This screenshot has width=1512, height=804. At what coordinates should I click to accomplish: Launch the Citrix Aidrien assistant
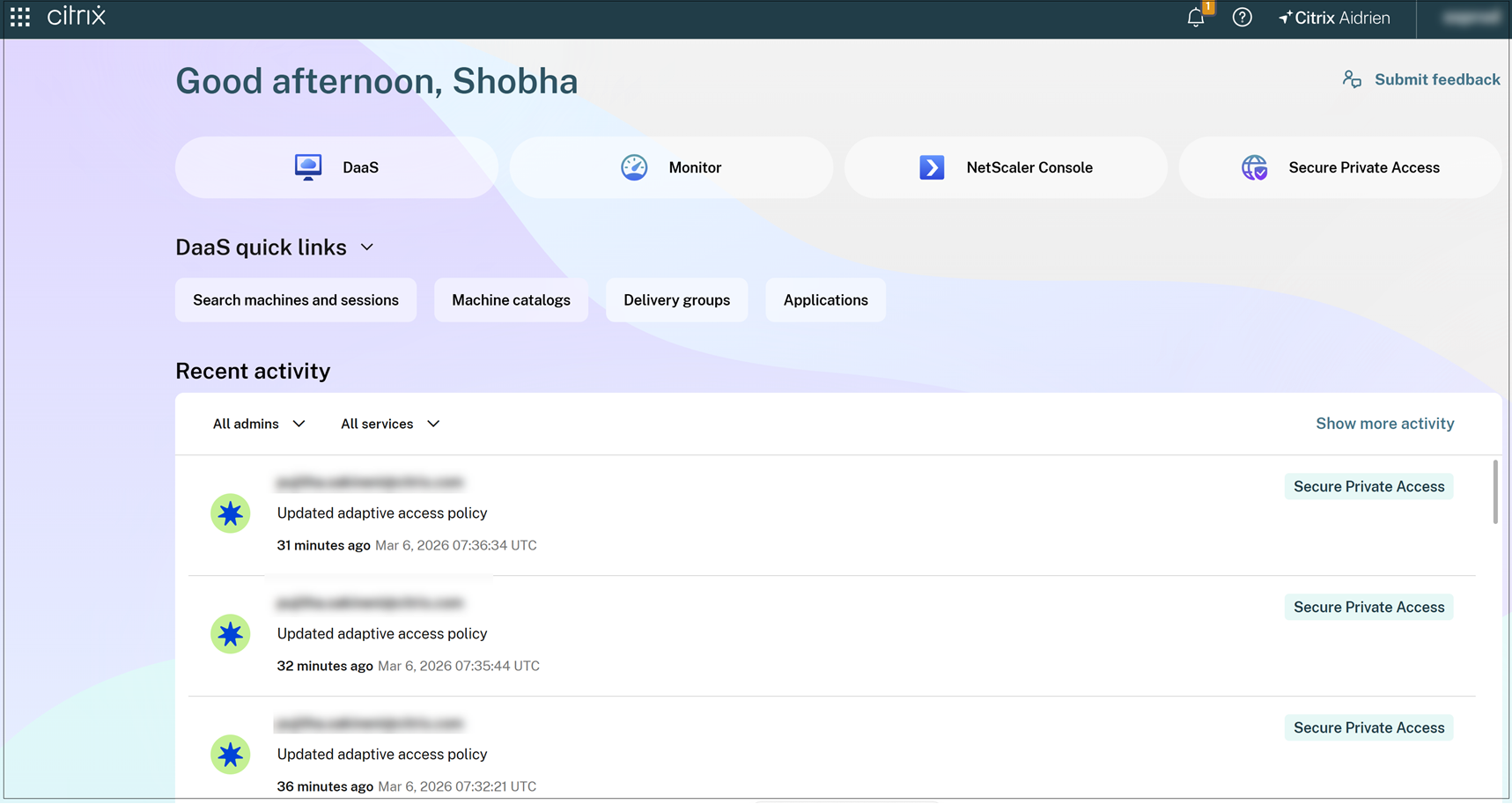click(1334, 18)
